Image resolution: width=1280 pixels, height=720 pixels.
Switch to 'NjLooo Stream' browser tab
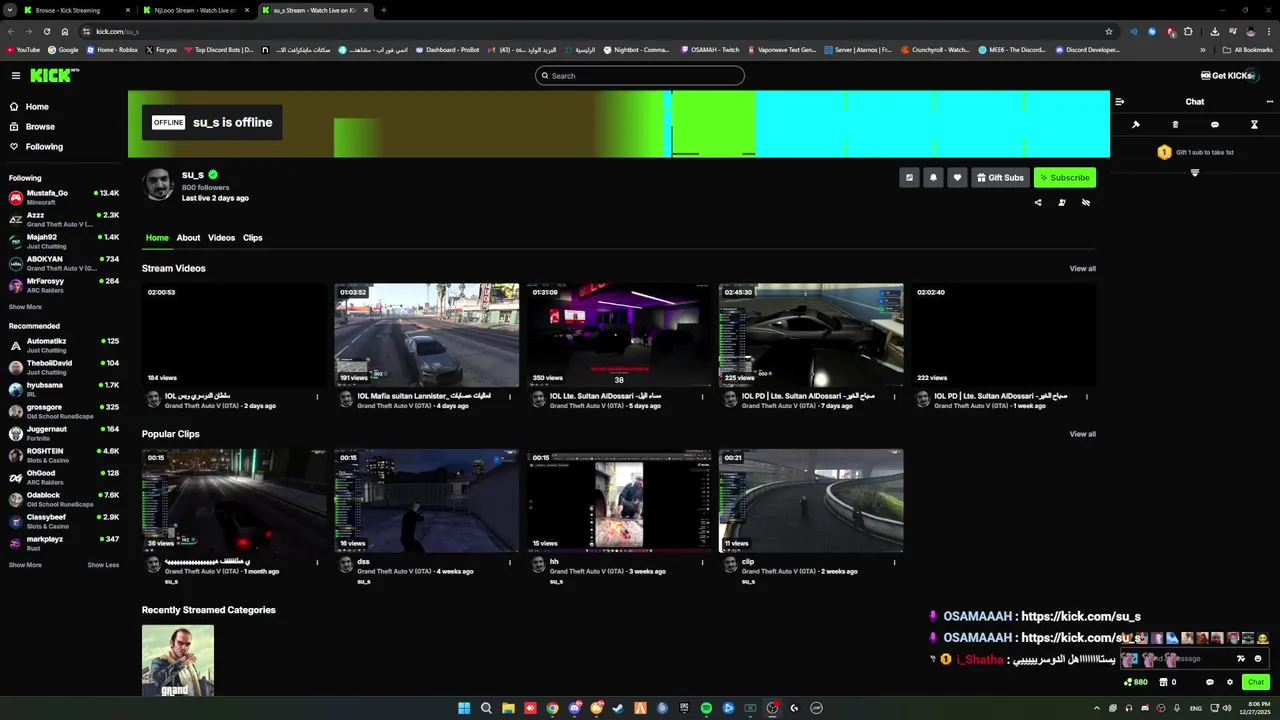pyautogui.click(x=194, y=10)
